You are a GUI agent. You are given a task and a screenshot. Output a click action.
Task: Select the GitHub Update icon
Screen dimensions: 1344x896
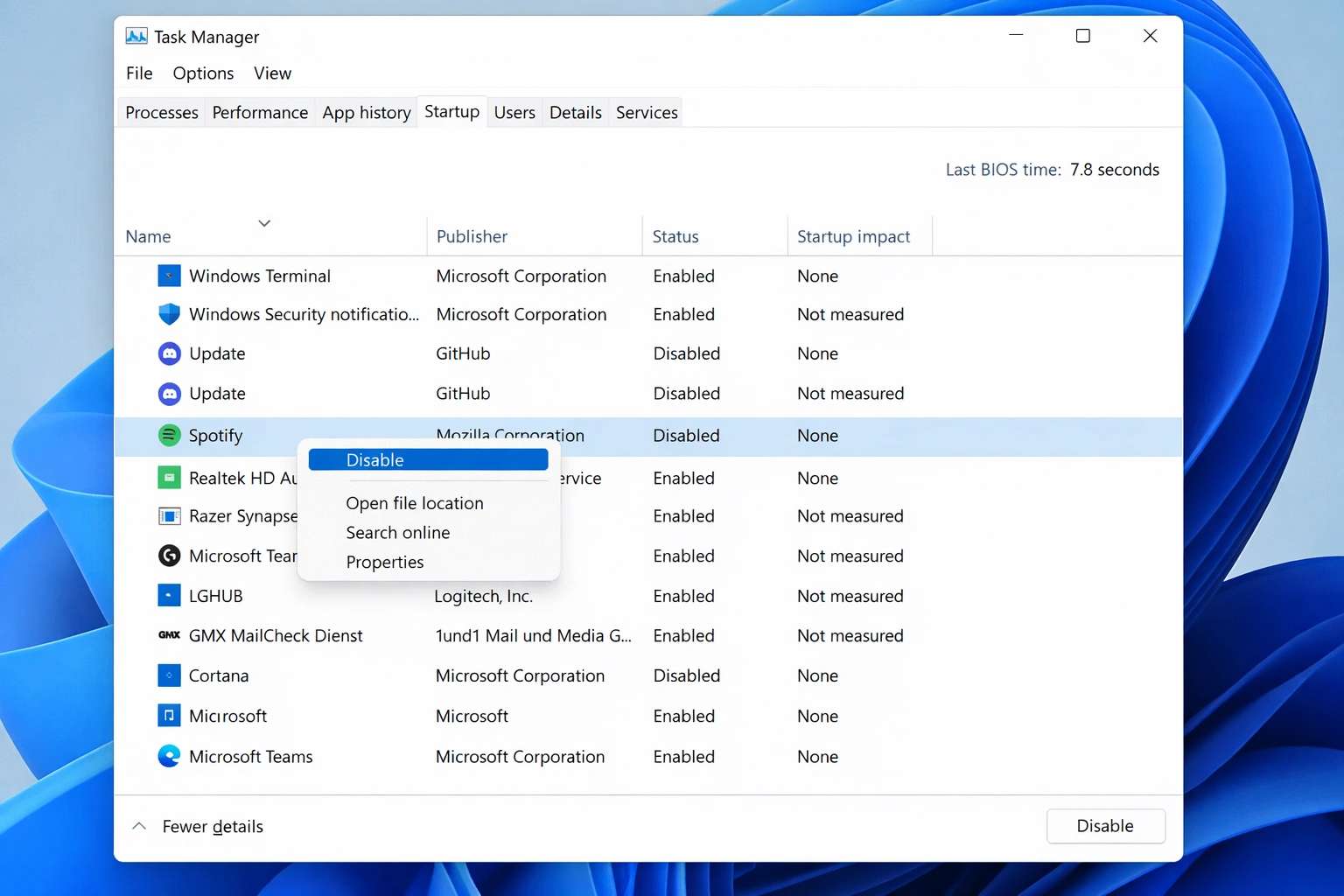[169, 353]
